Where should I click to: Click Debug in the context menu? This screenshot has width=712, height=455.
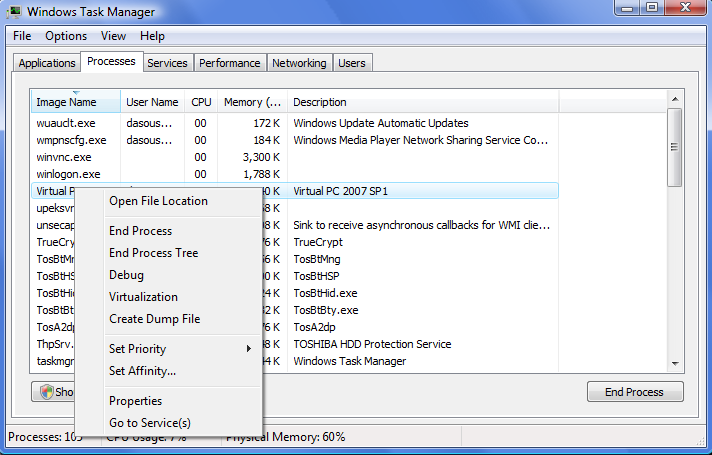(168, 275)
